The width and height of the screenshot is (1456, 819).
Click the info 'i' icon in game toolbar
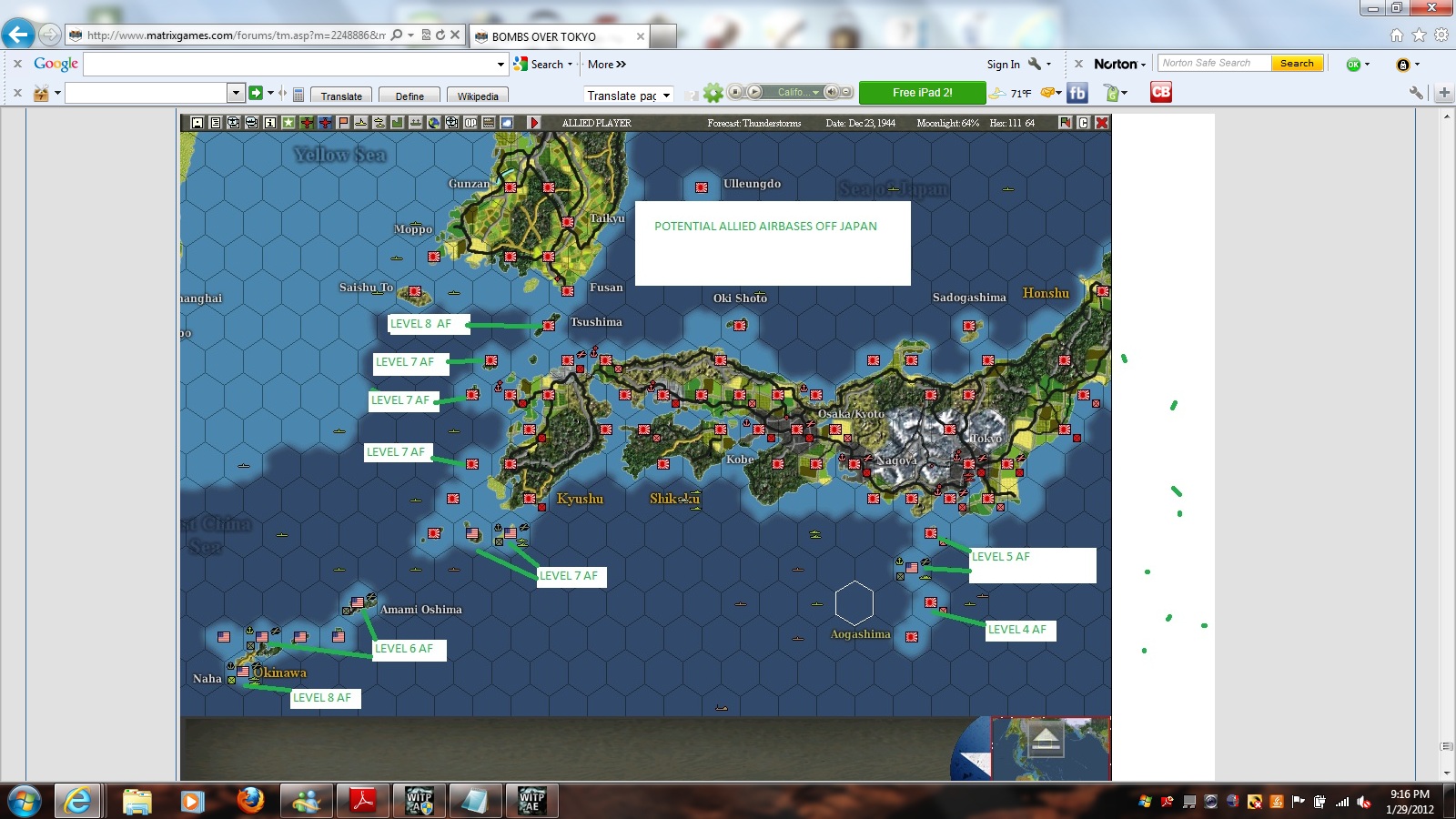coord(270,123)
